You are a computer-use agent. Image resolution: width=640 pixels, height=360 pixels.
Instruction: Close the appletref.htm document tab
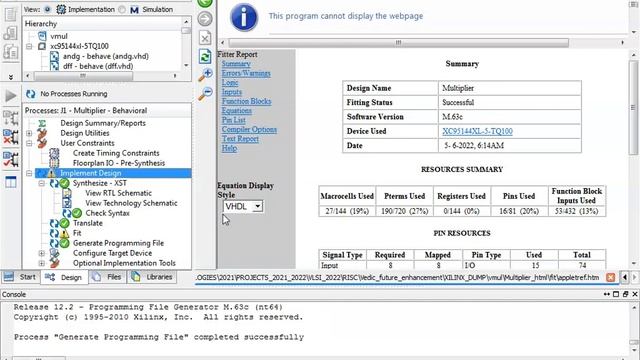pos(611,278)
